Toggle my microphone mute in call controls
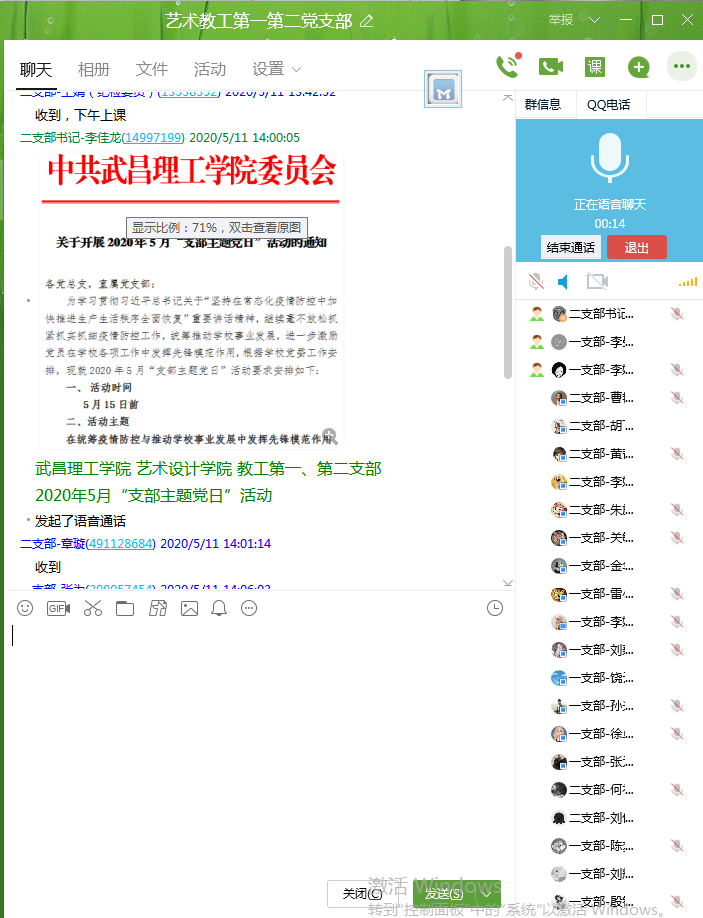This screenshot has width=703, height=918. (x=536, y=282)
